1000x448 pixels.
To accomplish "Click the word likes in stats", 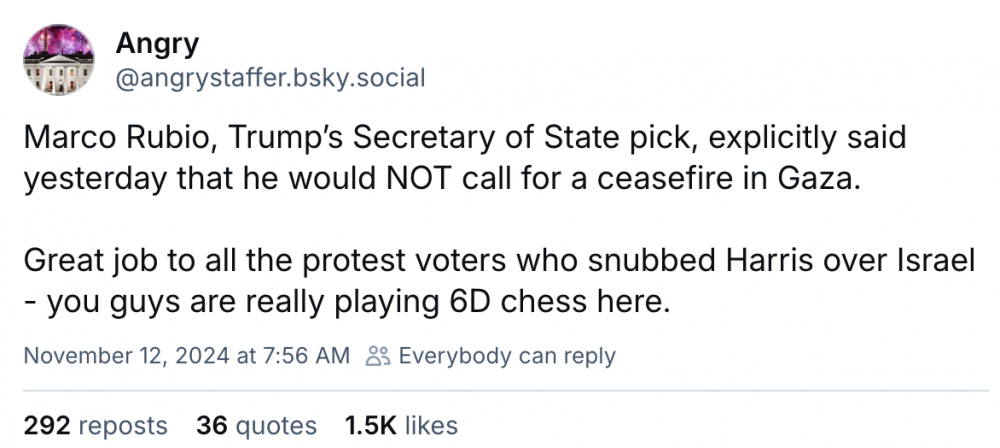I will pyautogui.click(x=430, y=425).
